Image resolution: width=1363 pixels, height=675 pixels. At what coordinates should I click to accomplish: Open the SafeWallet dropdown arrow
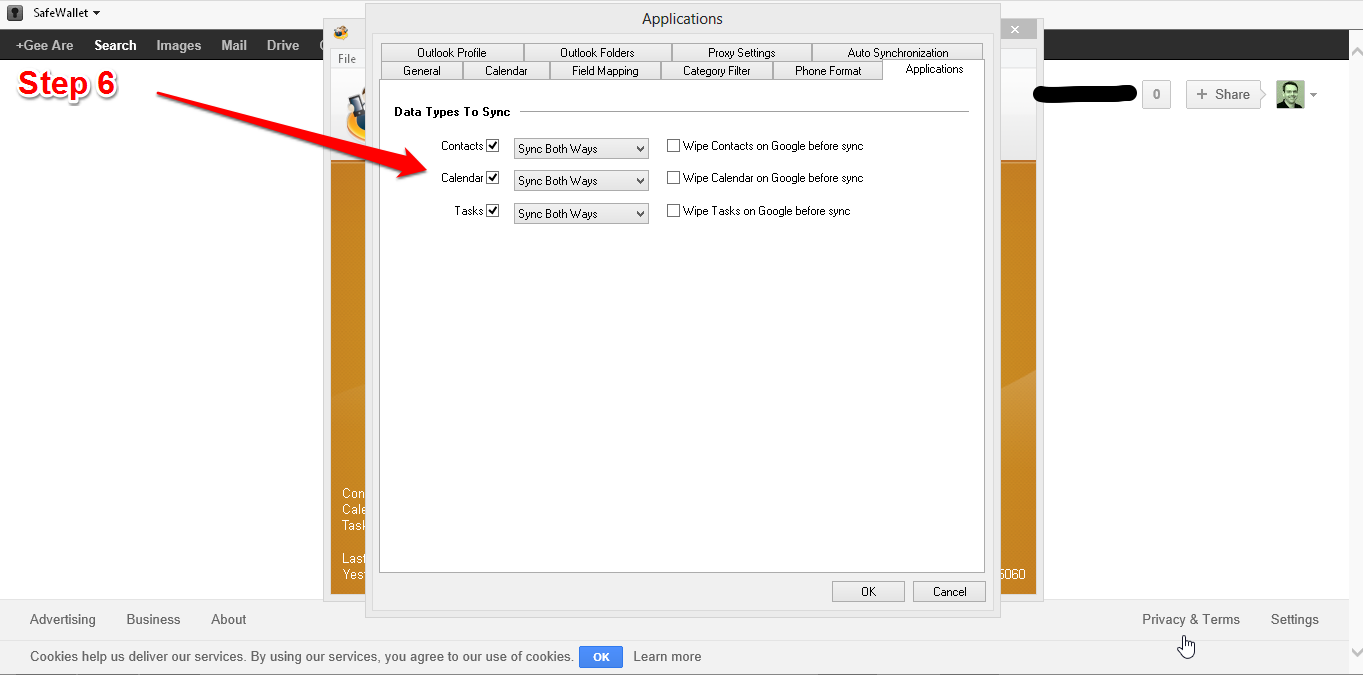pyautogui.click(x=96, y=13)
